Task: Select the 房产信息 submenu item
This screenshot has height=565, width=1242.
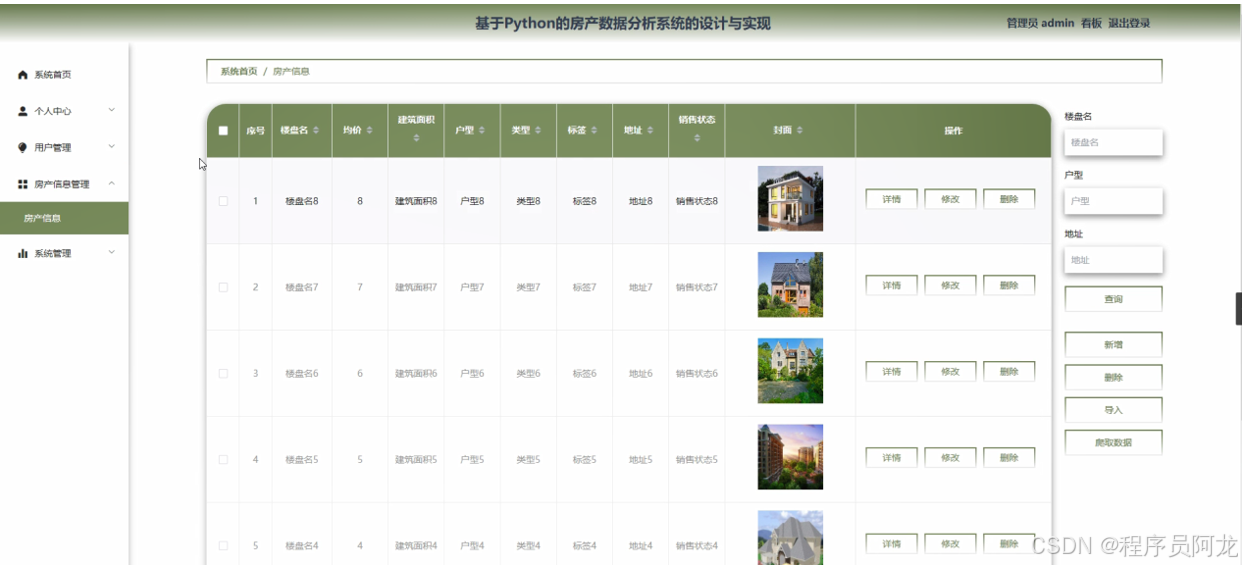Action: click(x=43, y=218)
